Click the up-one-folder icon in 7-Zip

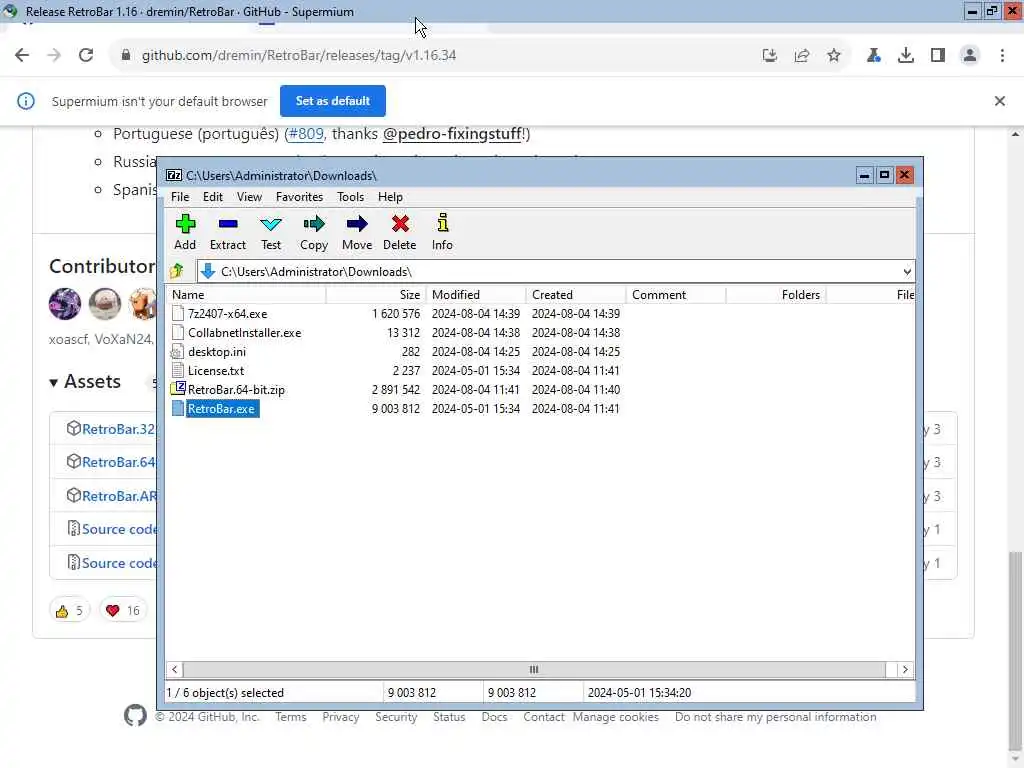pyautogui.click(x=177, y=271)
